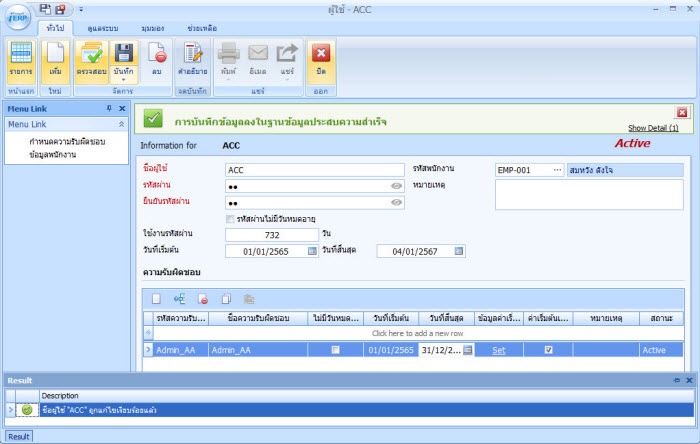Screen dimensions: 700x444
Task: Switch to the ดูแลระบบ ribbon tab
Action: 103,28
